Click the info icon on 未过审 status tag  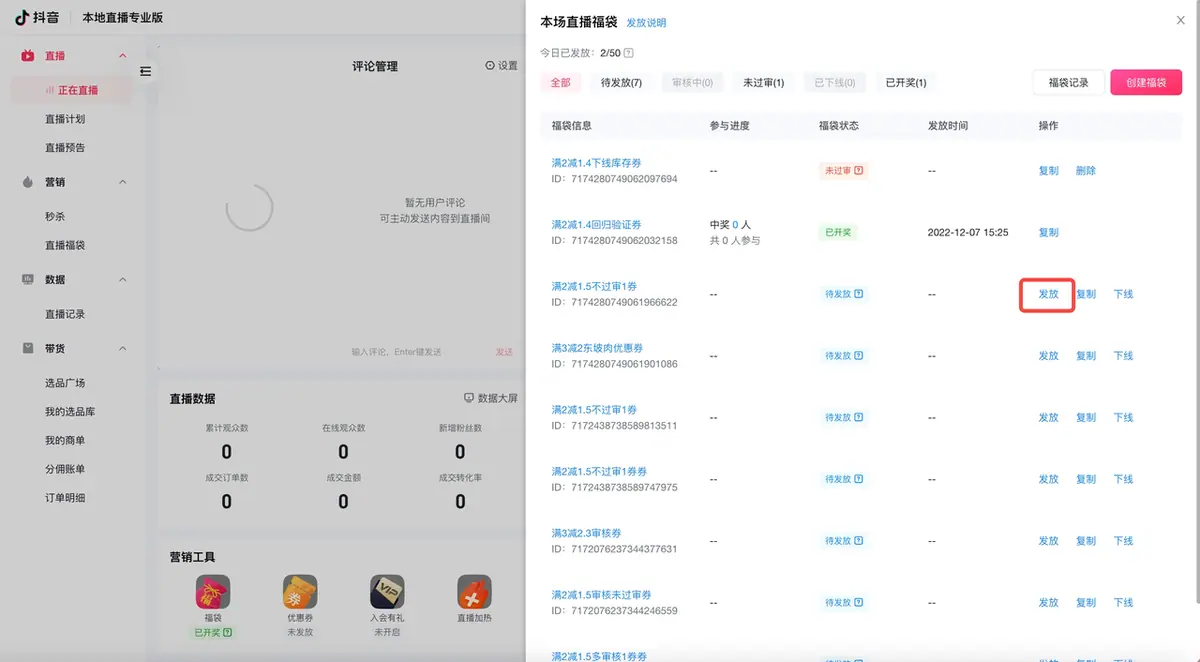(x=858, y=171)
